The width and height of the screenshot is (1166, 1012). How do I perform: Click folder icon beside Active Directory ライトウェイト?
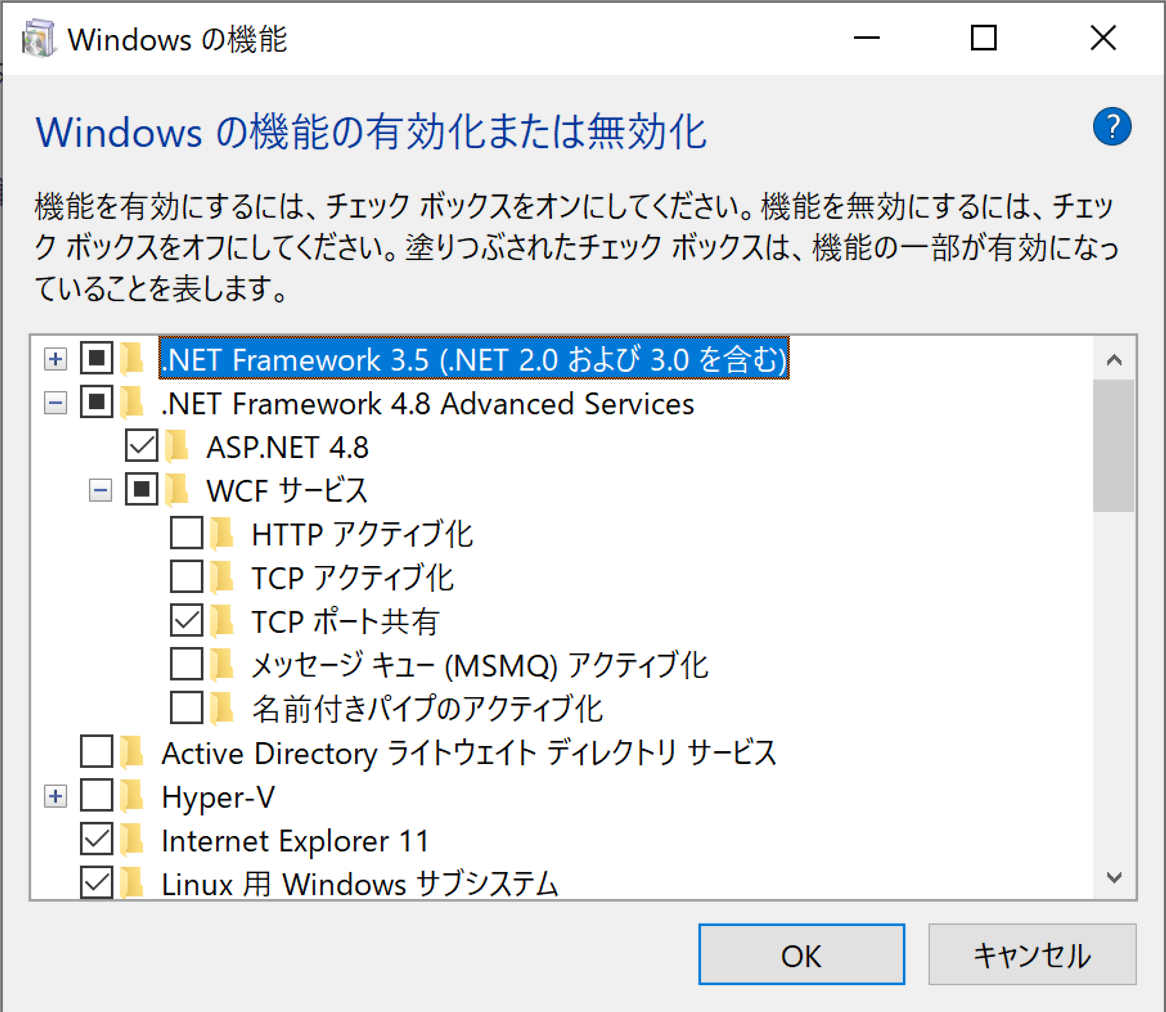point(133,752)
